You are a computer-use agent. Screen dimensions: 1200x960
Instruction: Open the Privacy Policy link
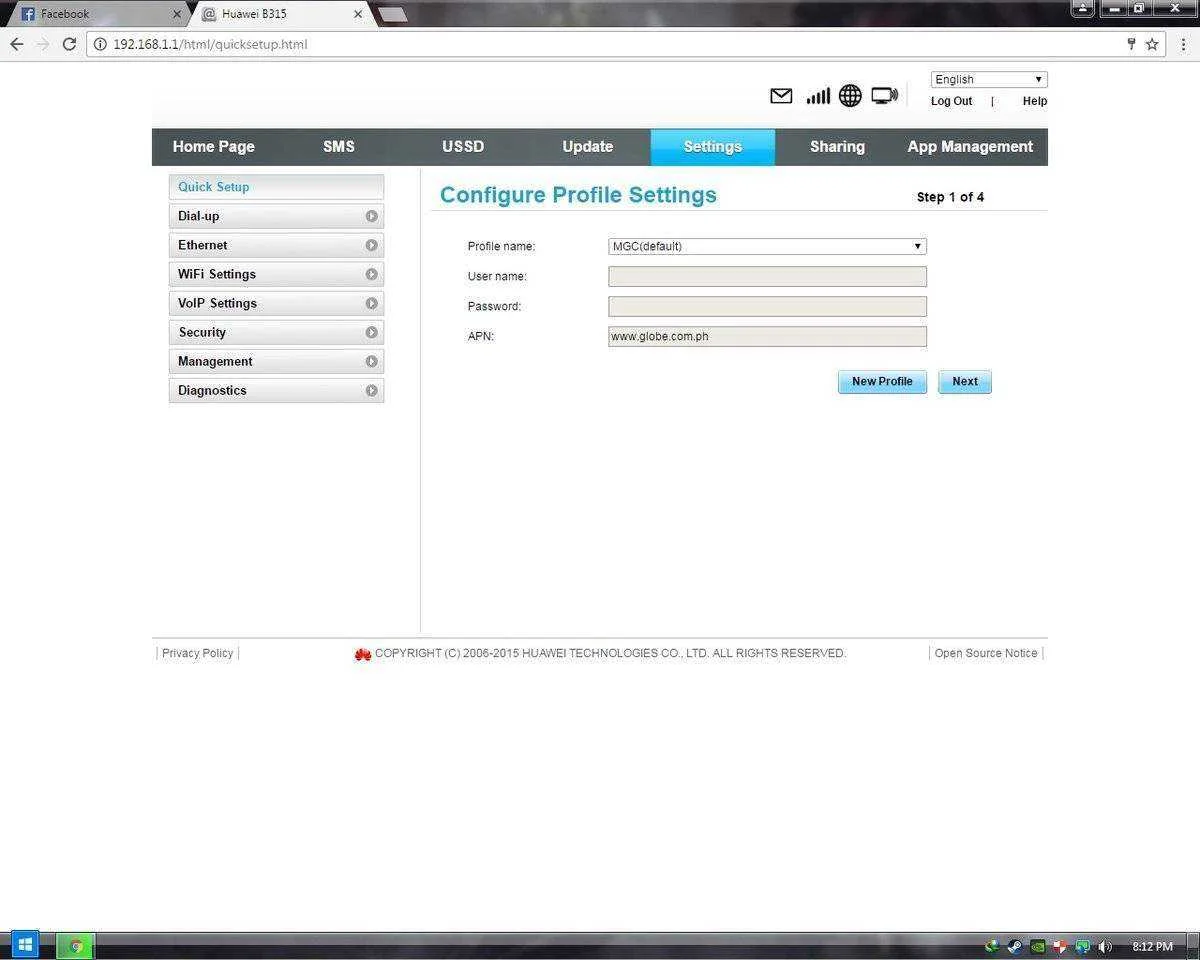tap(197, 653)
